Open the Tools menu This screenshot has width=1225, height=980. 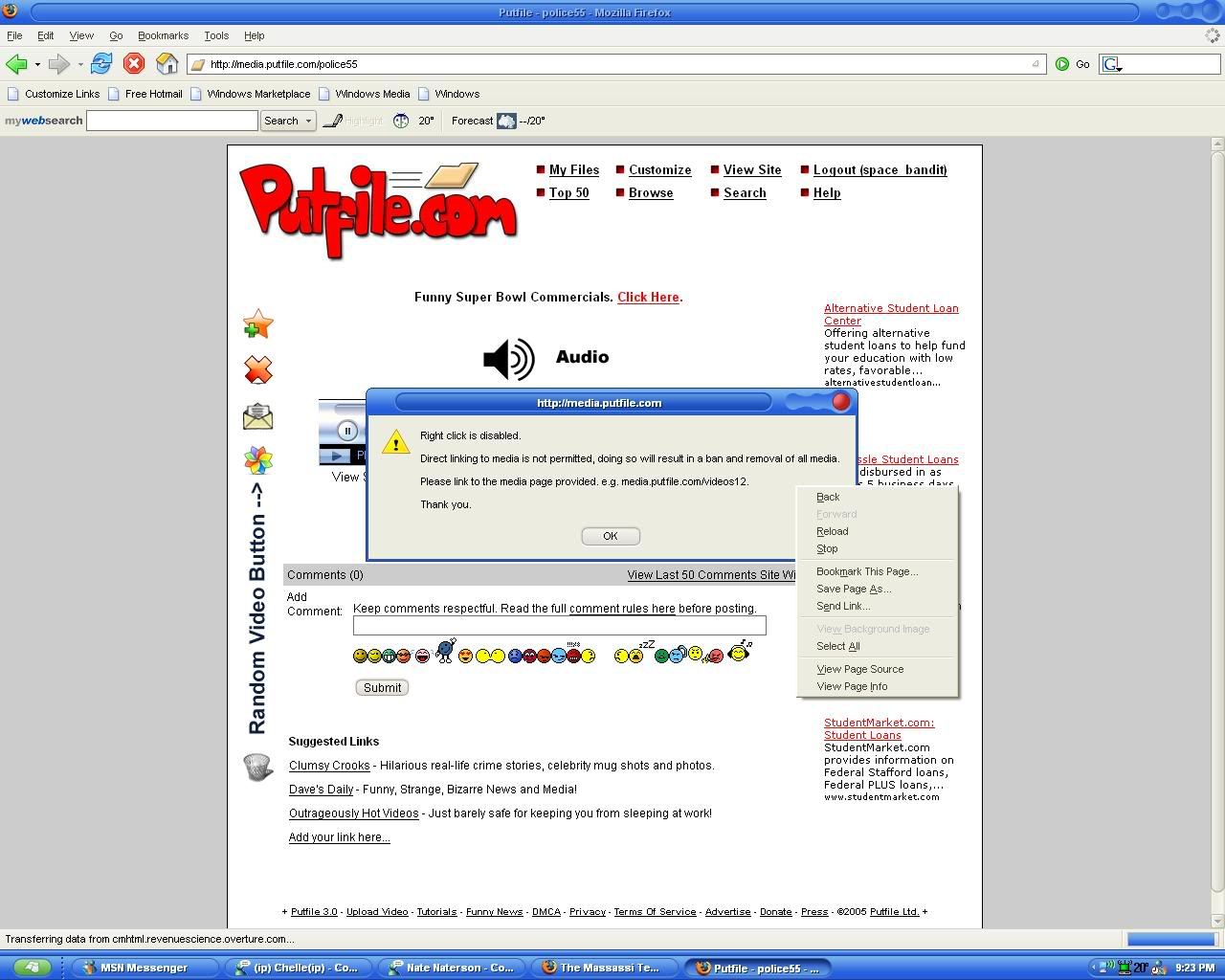[216, 35]
